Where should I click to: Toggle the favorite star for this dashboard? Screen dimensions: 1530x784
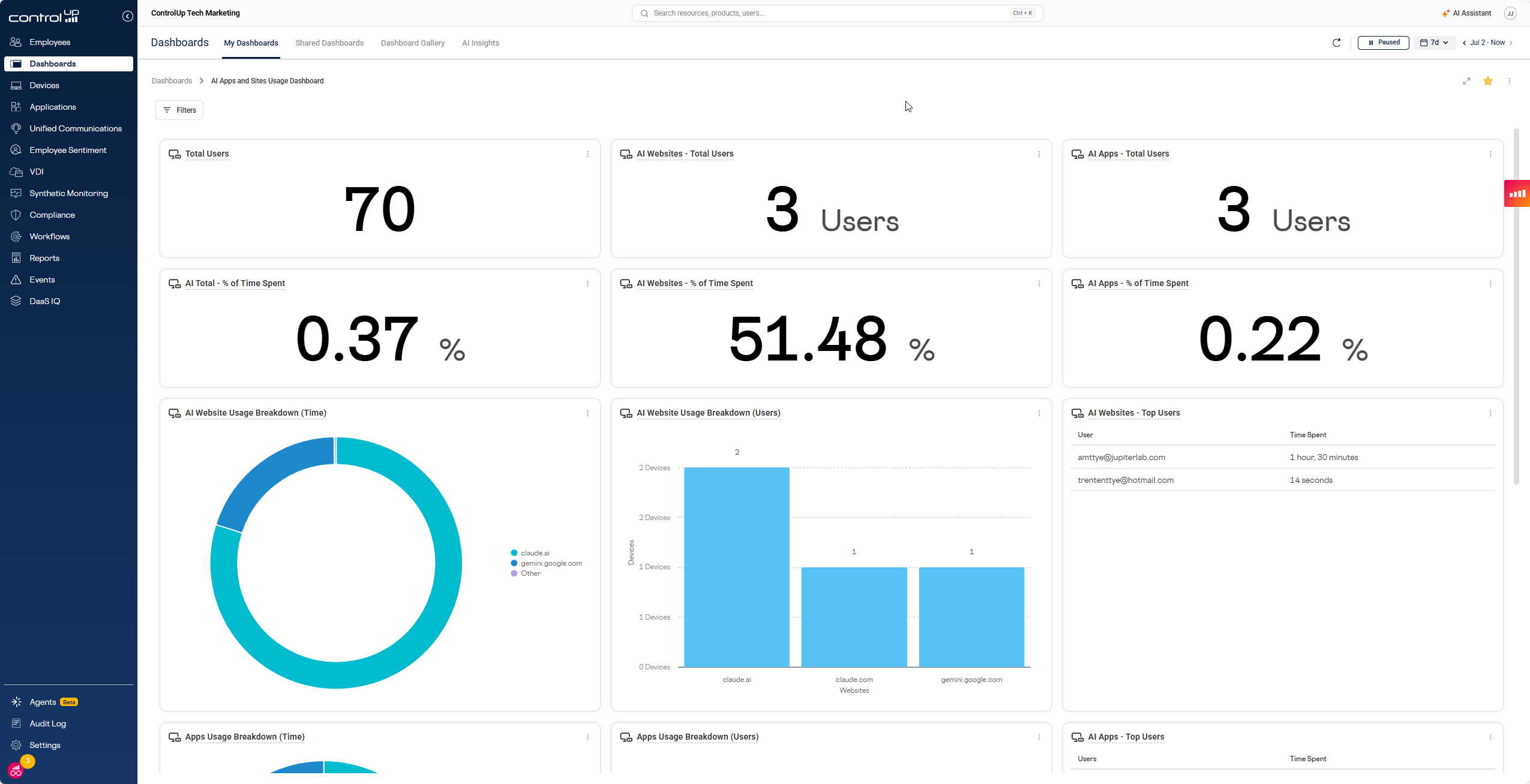pos(1488,81)
